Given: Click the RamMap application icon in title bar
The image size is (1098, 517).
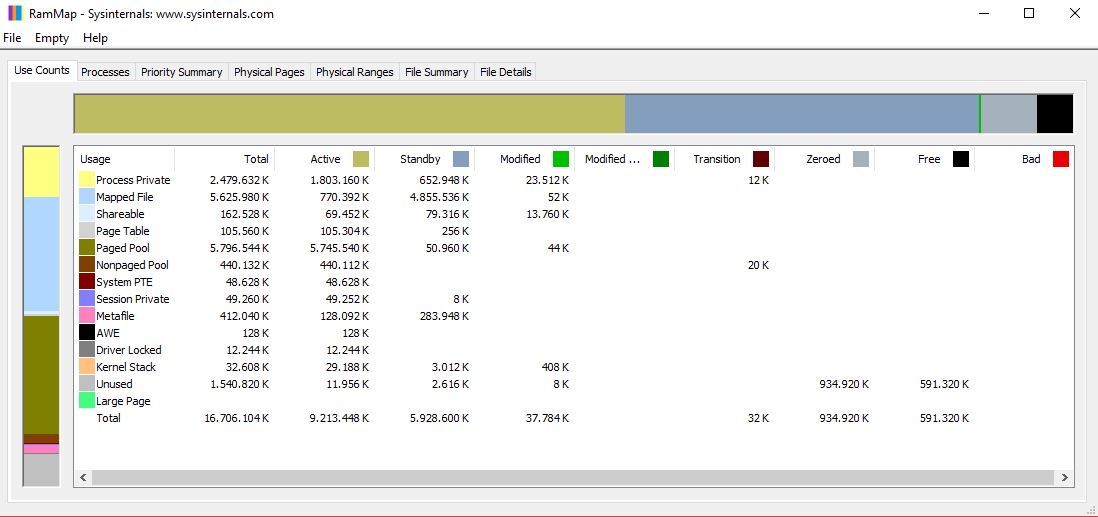Looking at the screenshot, I should point(15,13).
